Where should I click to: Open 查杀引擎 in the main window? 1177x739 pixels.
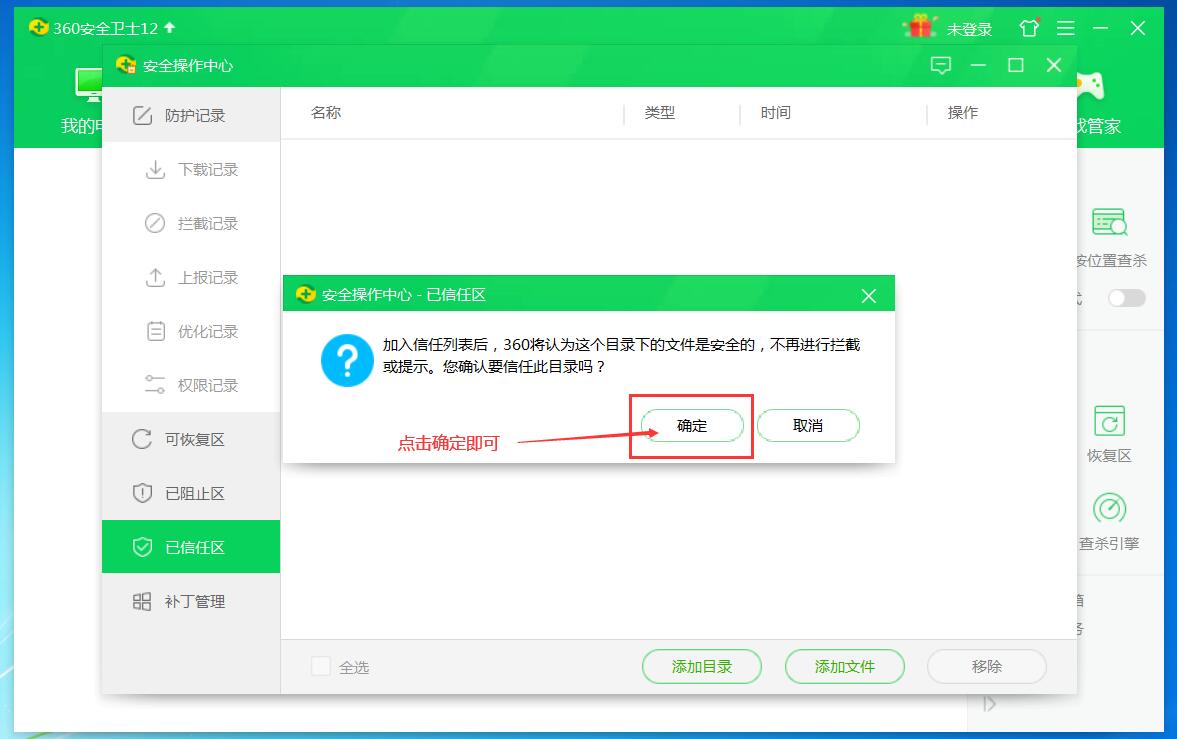tap(1109, 522)
